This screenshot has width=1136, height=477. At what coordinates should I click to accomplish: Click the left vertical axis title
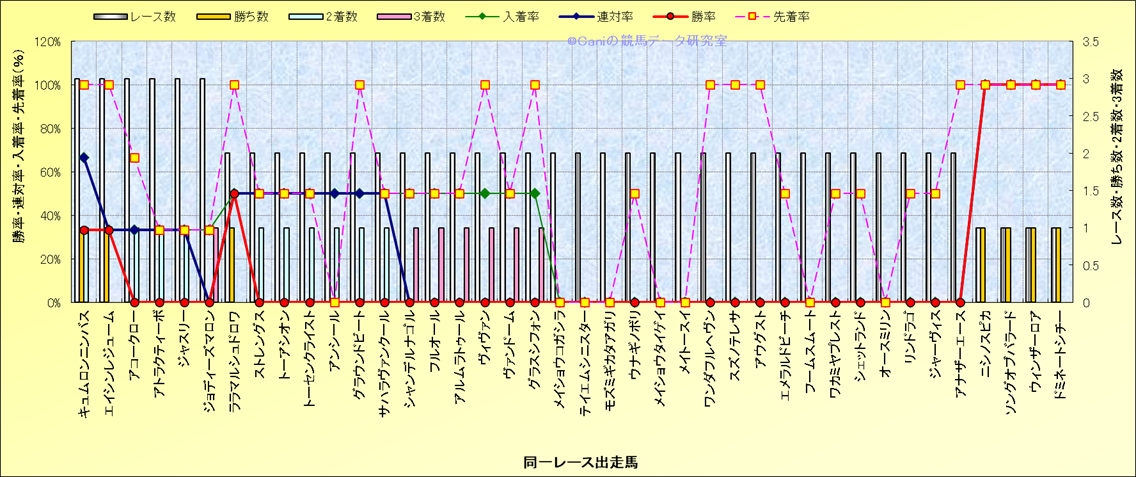click(x=19, y=170)
